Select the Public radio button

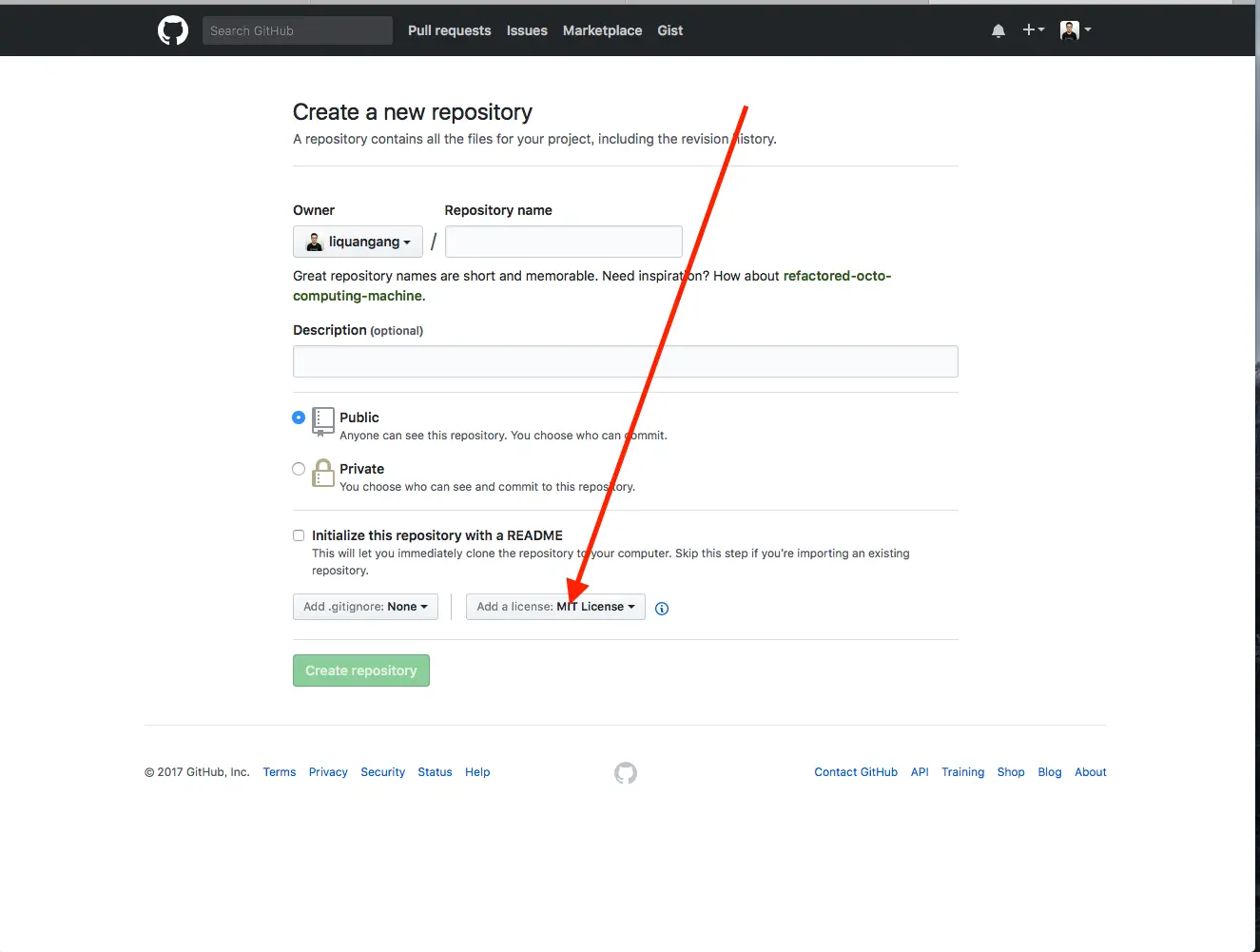tap(299, 418)
